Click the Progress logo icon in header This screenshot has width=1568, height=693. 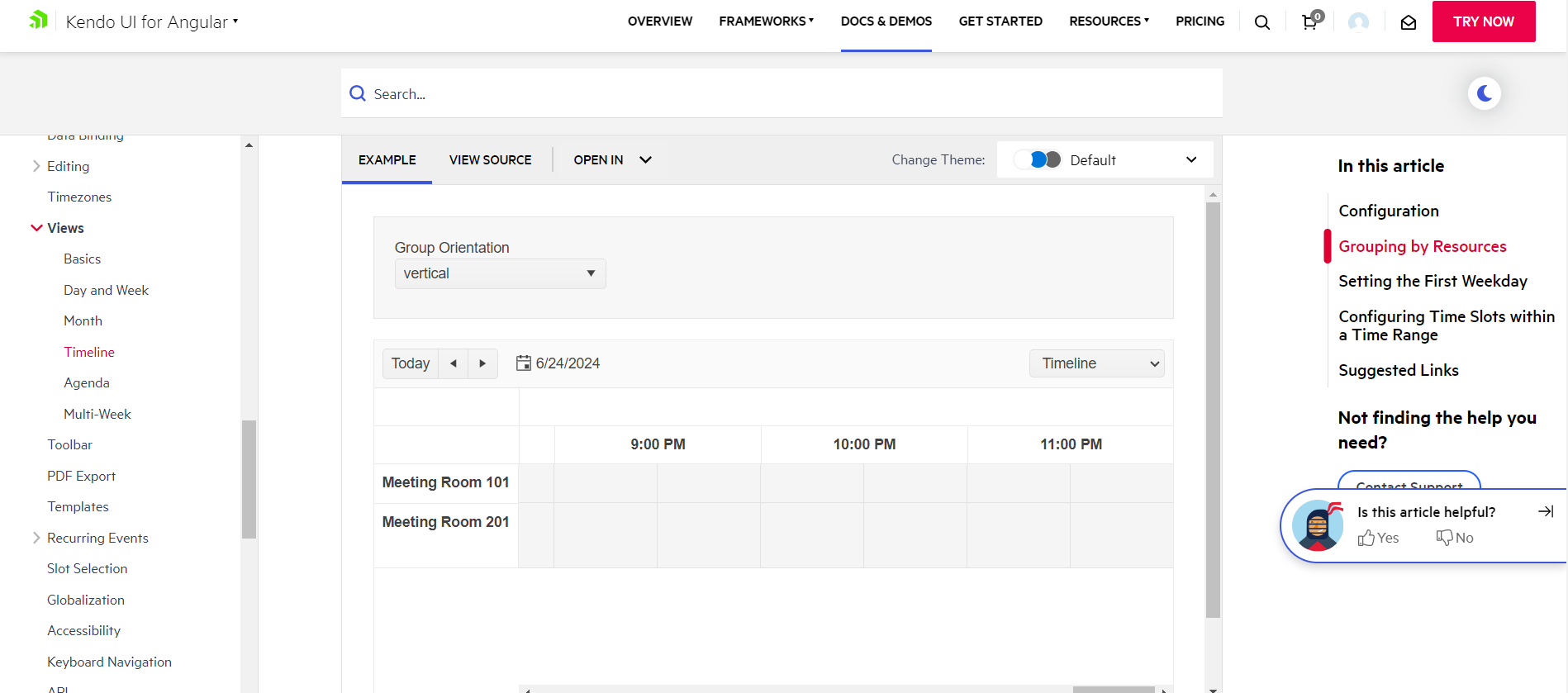click(x=38, y=21)
